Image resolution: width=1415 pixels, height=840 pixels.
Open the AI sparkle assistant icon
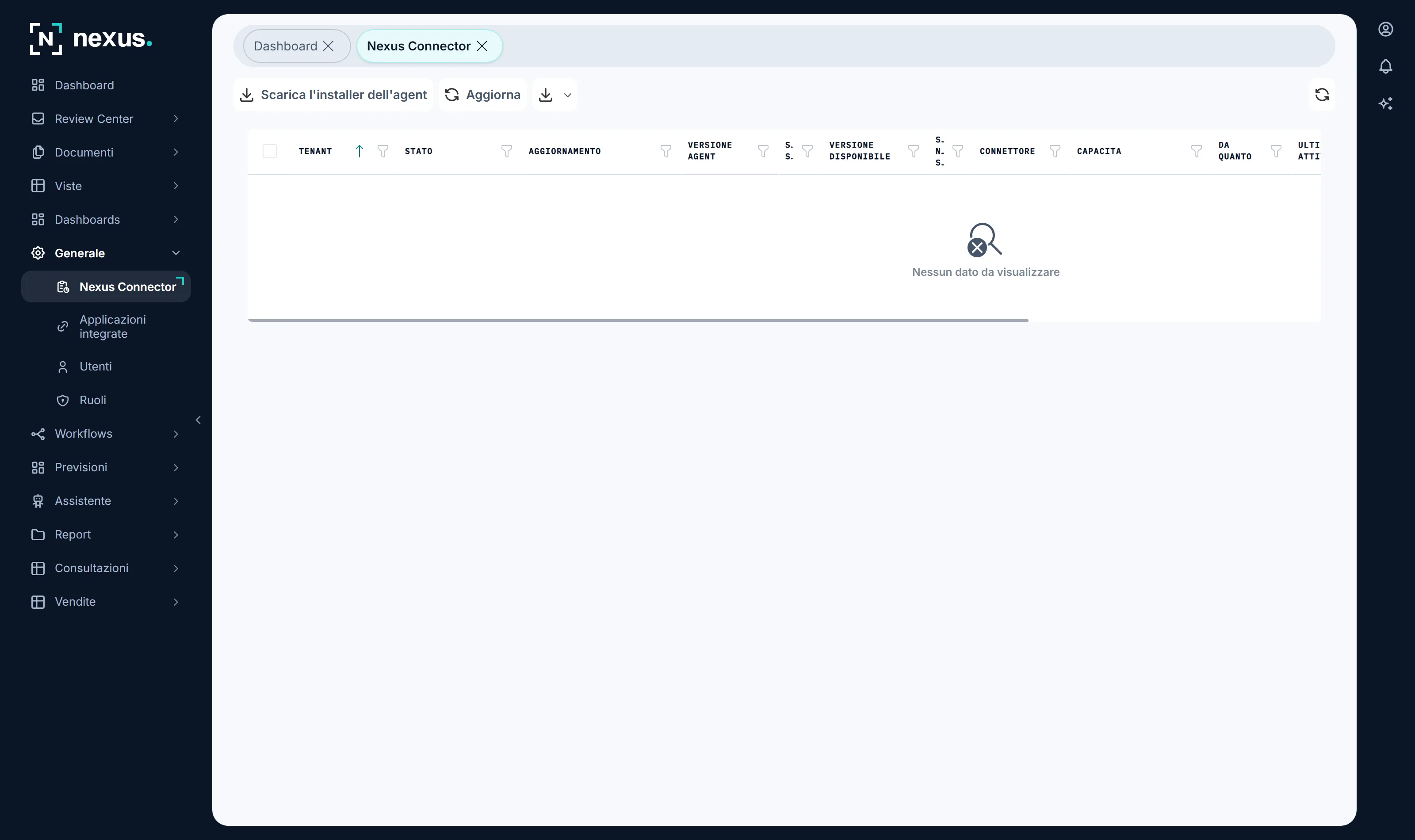click(x=1385, y=103)
